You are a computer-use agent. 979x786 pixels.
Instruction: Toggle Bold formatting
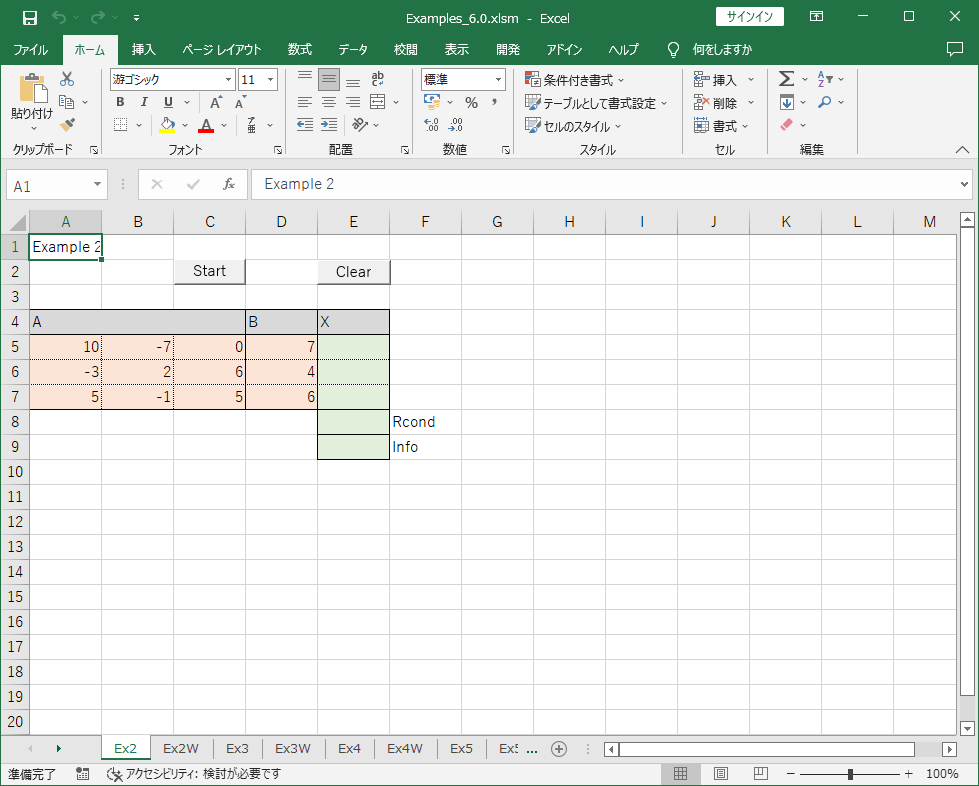(x=121, y=102)
